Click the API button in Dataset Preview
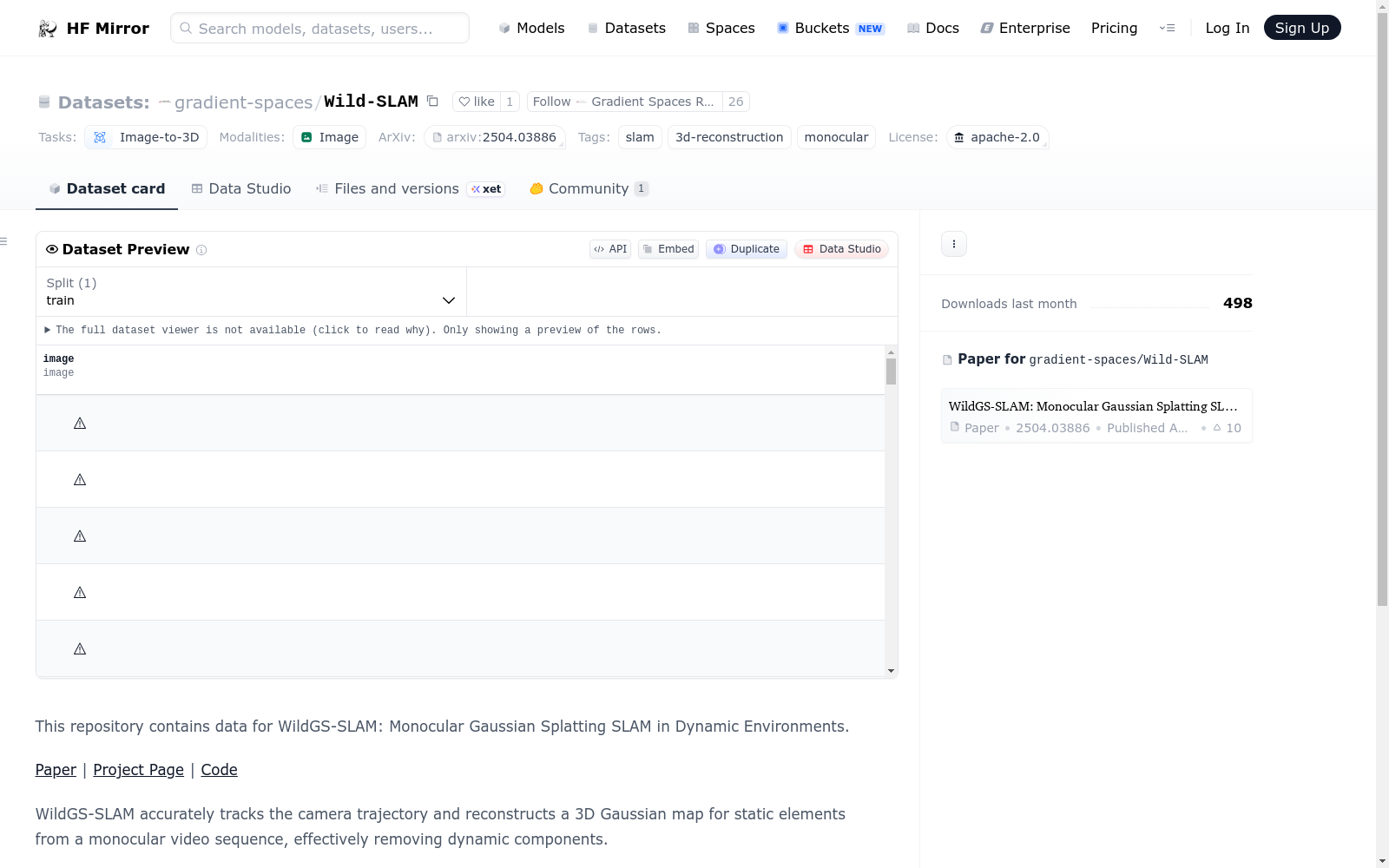Viewport: 1389px width, 868px height. [610, 249]
